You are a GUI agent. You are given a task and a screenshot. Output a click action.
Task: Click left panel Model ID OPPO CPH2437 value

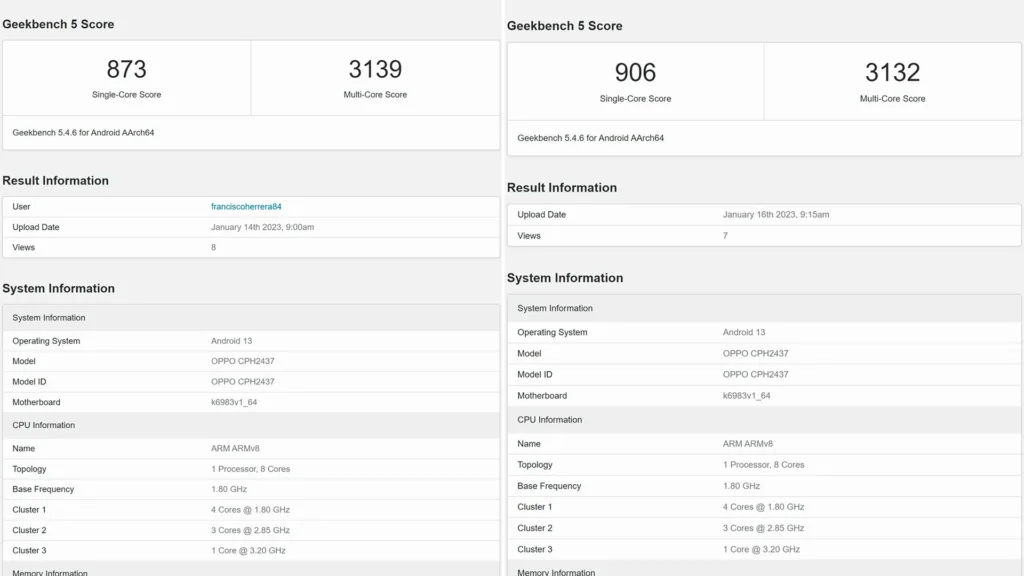(x=242, y=381)
